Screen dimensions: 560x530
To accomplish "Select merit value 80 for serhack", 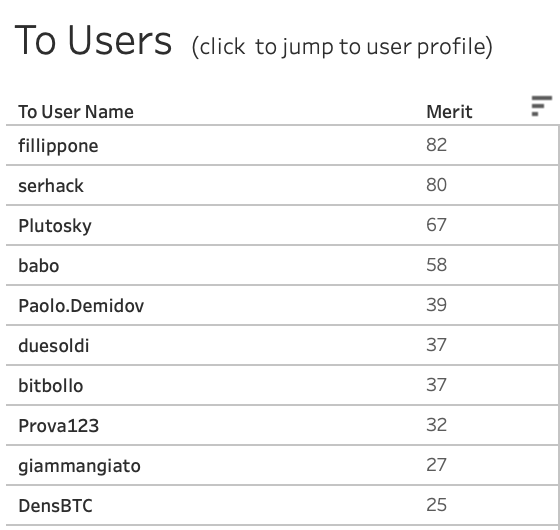I will click(436, 185).
